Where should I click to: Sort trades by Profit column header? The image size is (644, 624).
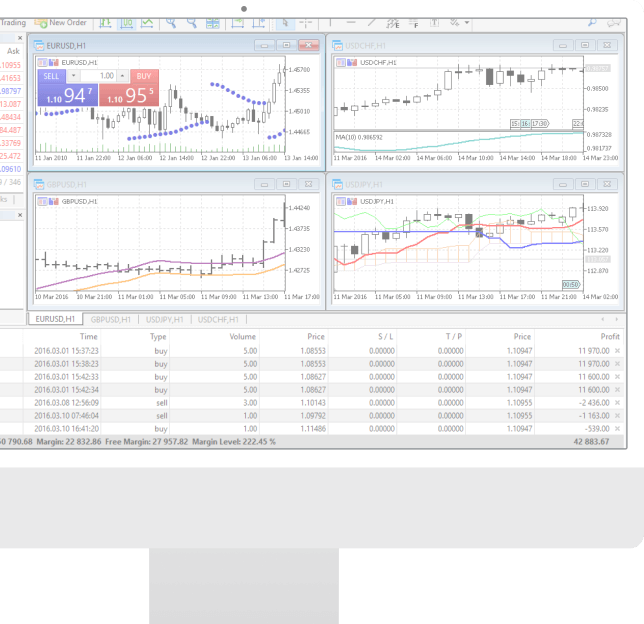point(610,336)
